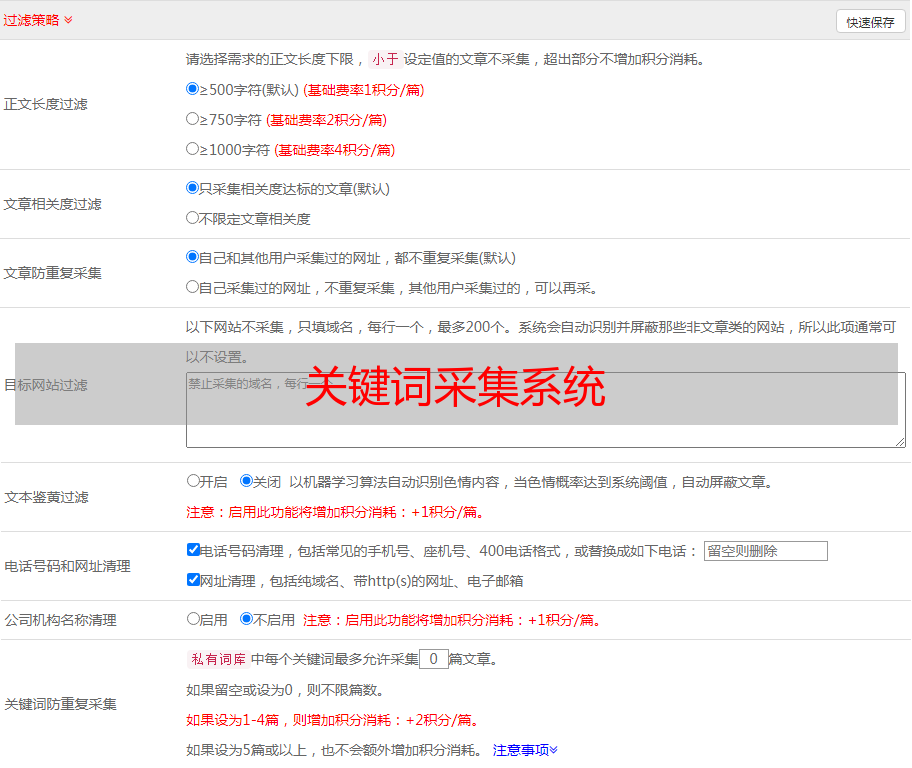
Task: Choose the ≥1000字符 length option
Action: click(193, 149)
